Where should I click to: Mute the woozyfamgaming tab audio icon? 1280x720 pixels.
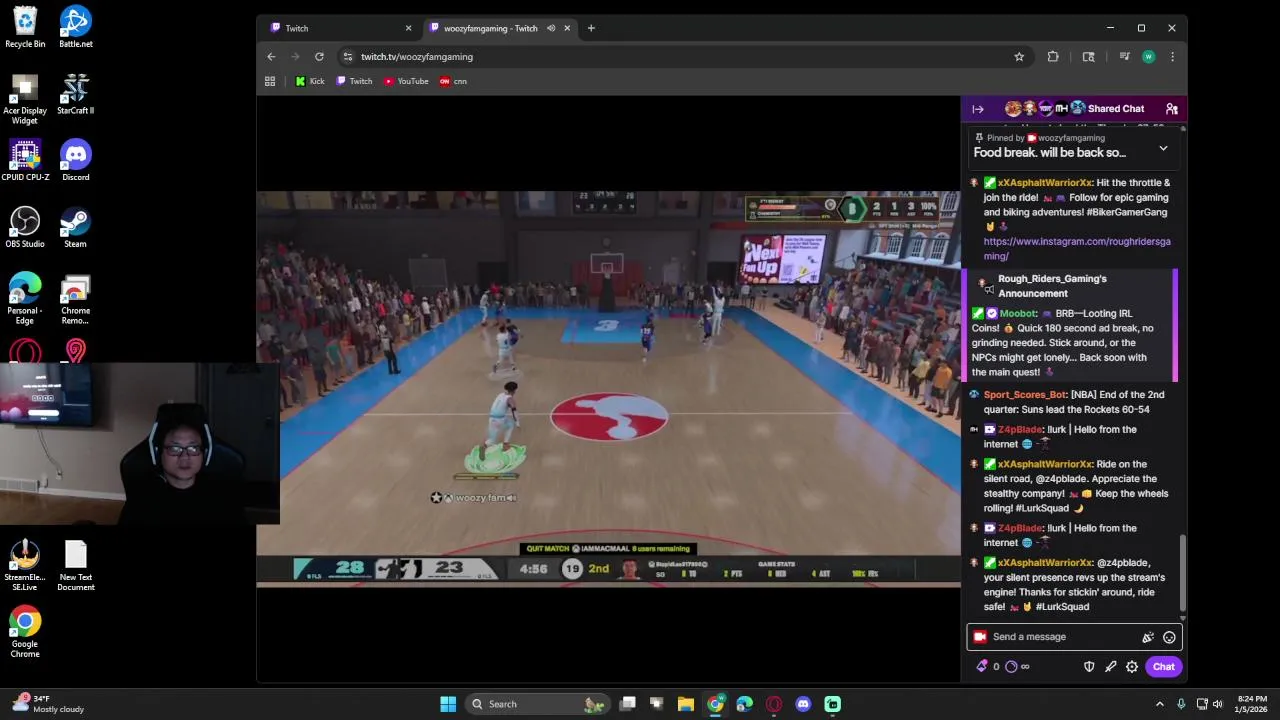(551, 28)
